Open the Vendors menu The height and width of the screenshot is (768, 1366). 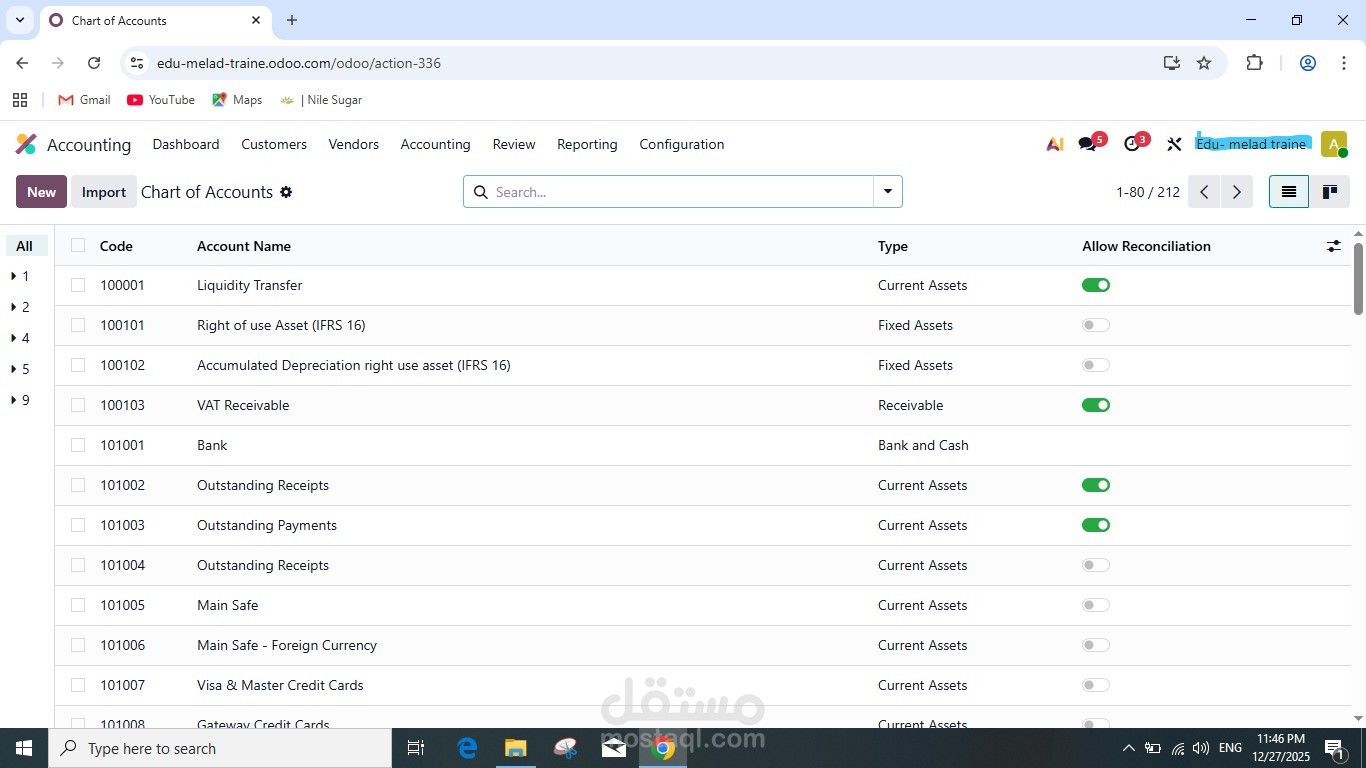pos(354,144)
